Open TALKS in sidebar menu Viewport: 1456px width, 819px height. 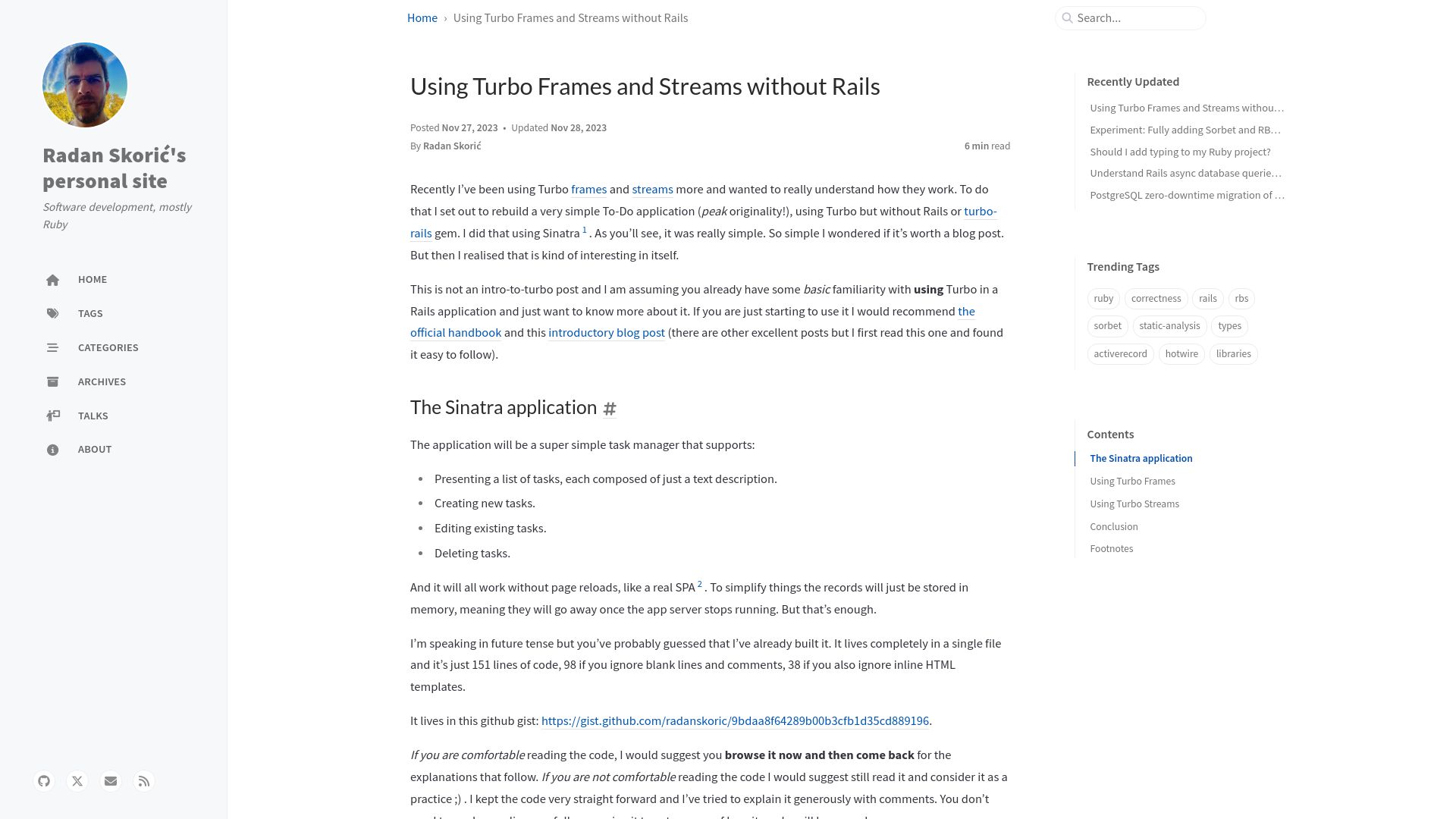pyautogui.click(x=93, y=416)
